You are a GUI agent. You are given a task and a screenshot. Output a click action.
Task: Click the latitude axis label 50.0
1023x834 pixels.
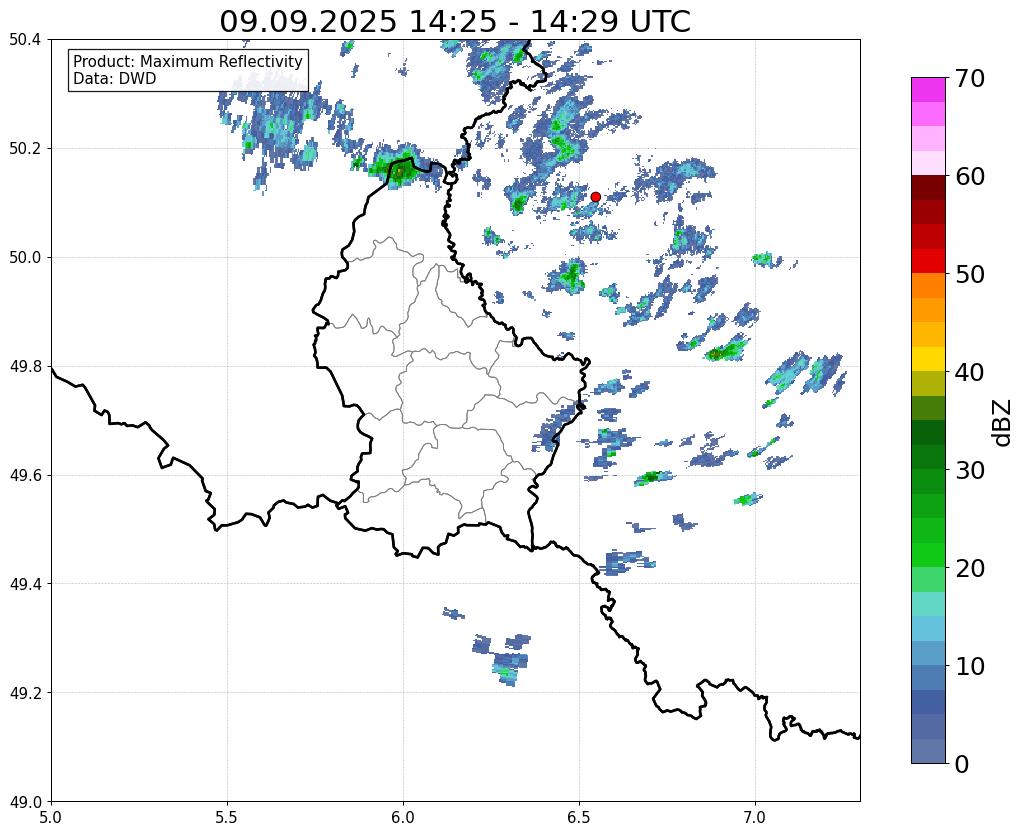[x=25, y=258]
